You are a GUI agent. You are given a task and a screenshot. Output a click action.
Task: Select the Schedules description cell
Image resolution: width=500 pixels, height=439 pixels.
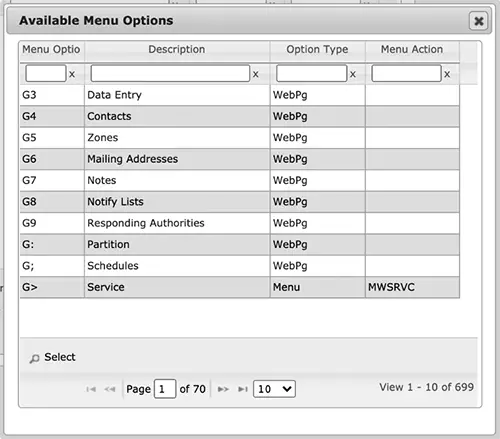tap(177, 266)
